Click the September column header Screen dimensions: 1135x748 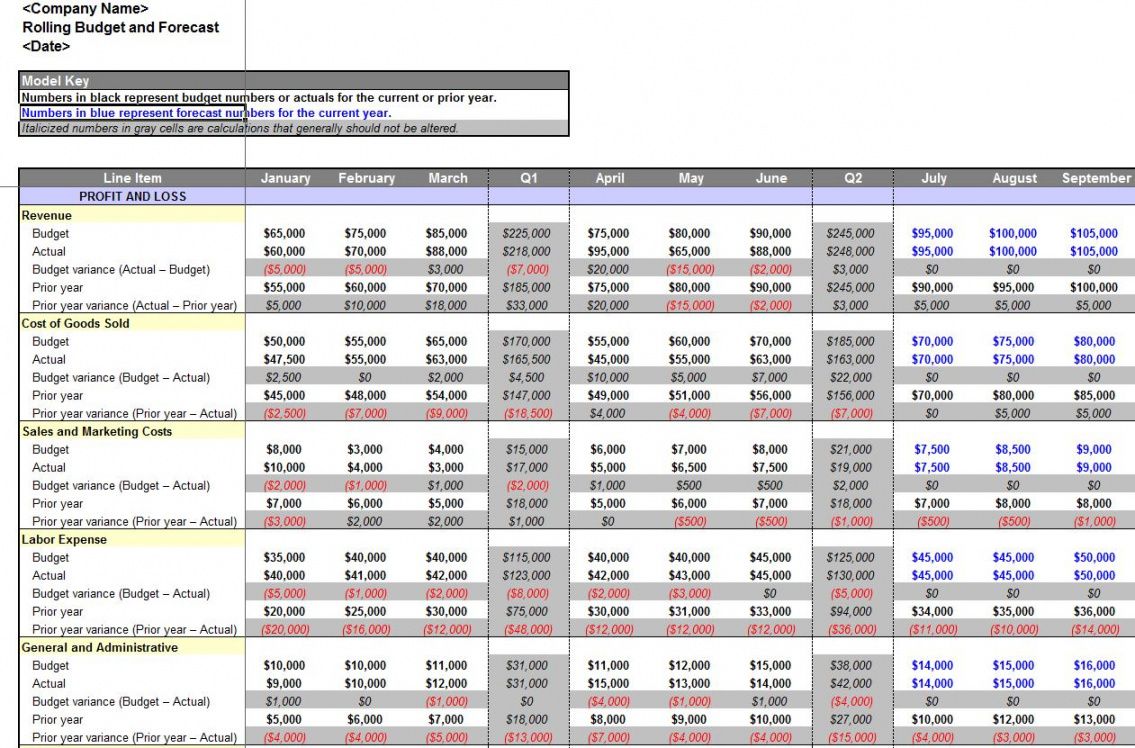[1095, 178]
